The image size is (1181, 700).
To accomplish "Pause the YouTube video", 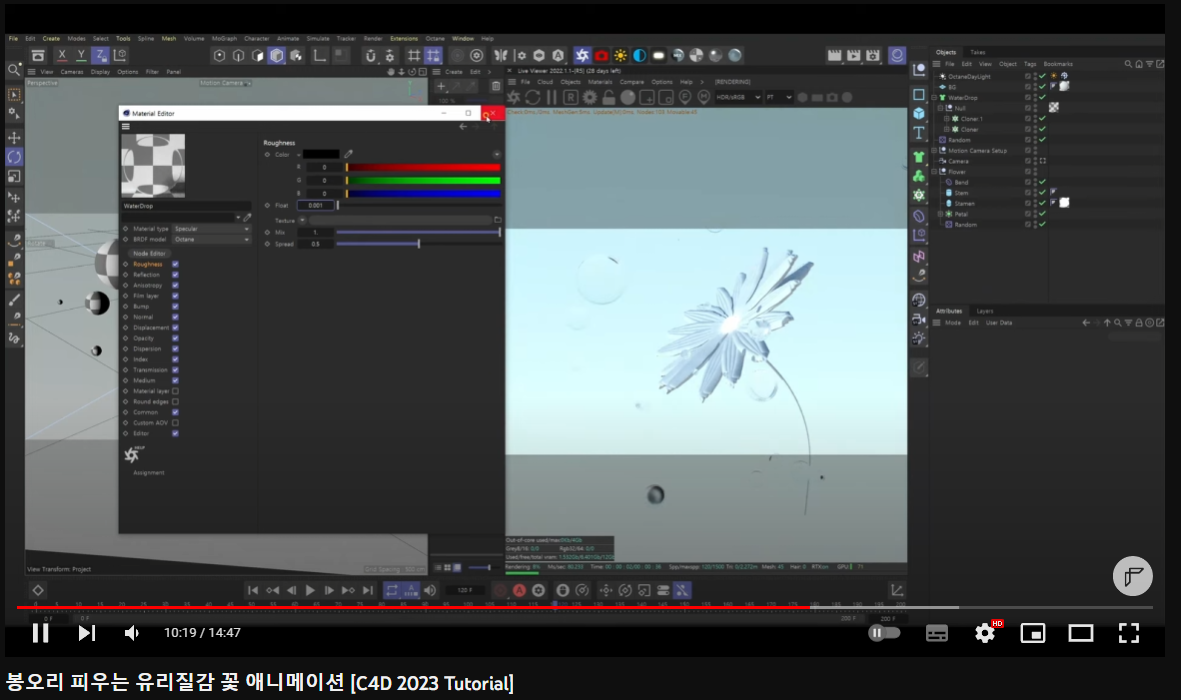I will point(41,633).
